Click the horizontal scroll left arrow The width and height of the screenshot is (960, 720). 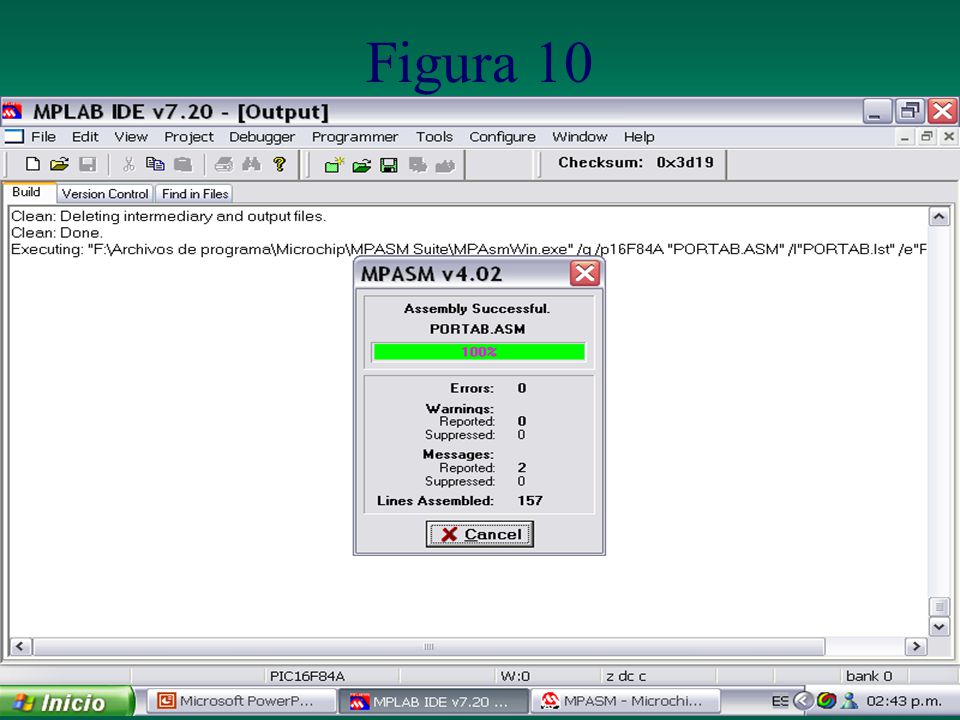(20, 646)
